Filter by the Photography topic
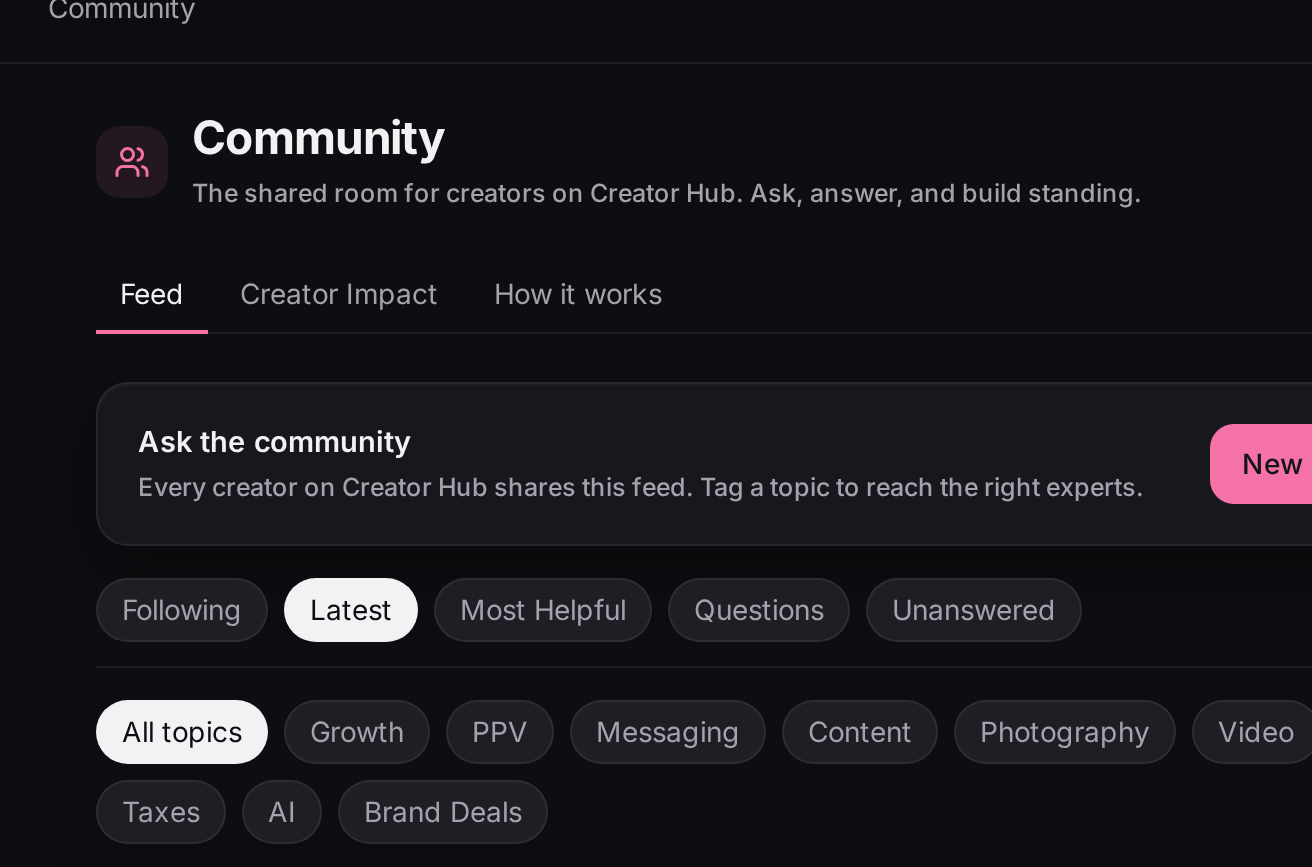The height and width of the screenshot is (867, 1312). click(x=1065, y=732)
